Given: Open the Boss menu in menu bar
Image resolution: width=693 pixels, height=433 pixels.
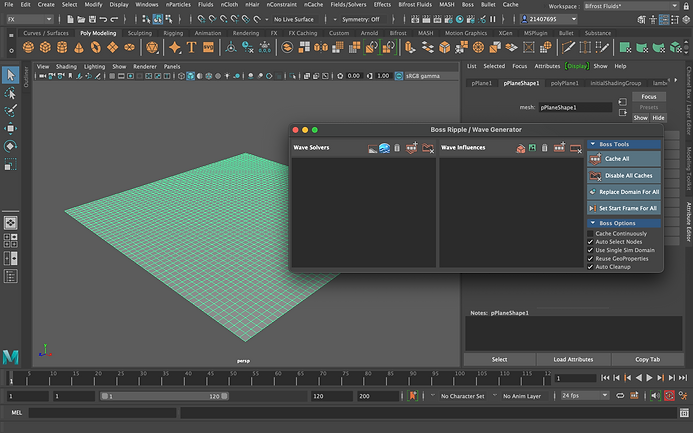Looking at the screenshot, I should point(468,4).
